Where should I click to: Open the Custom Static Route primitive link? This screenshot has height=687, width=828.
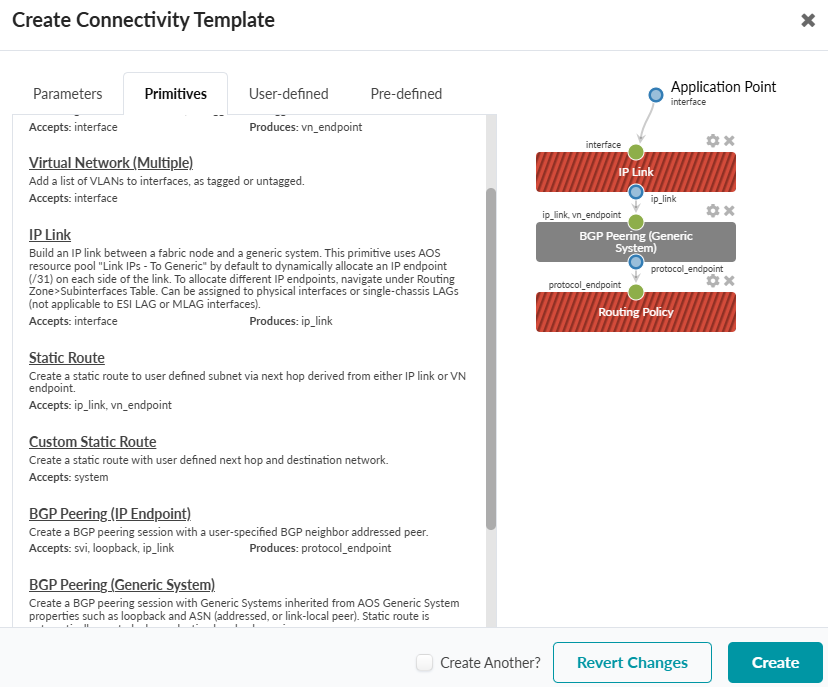point(92,441)
